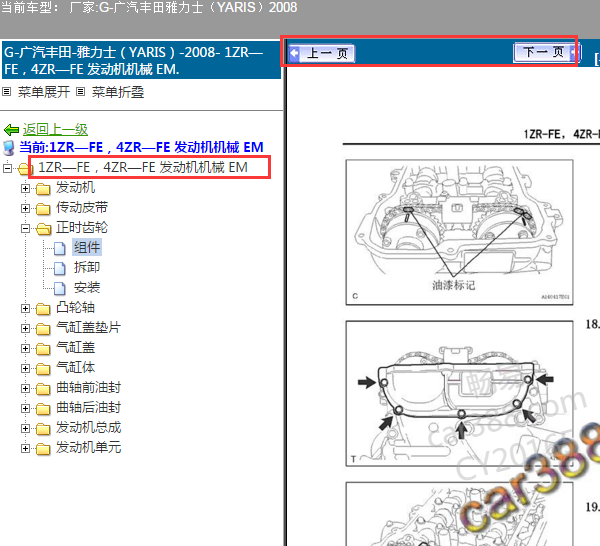Go to the previous page (上一页)

[322, 53]
